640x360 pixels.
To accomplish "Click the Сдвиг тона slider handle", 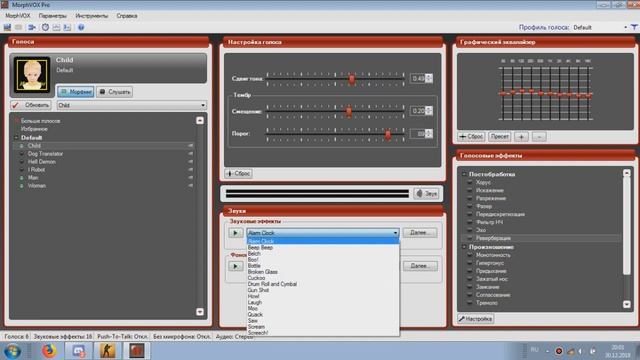I will (352, 79).
